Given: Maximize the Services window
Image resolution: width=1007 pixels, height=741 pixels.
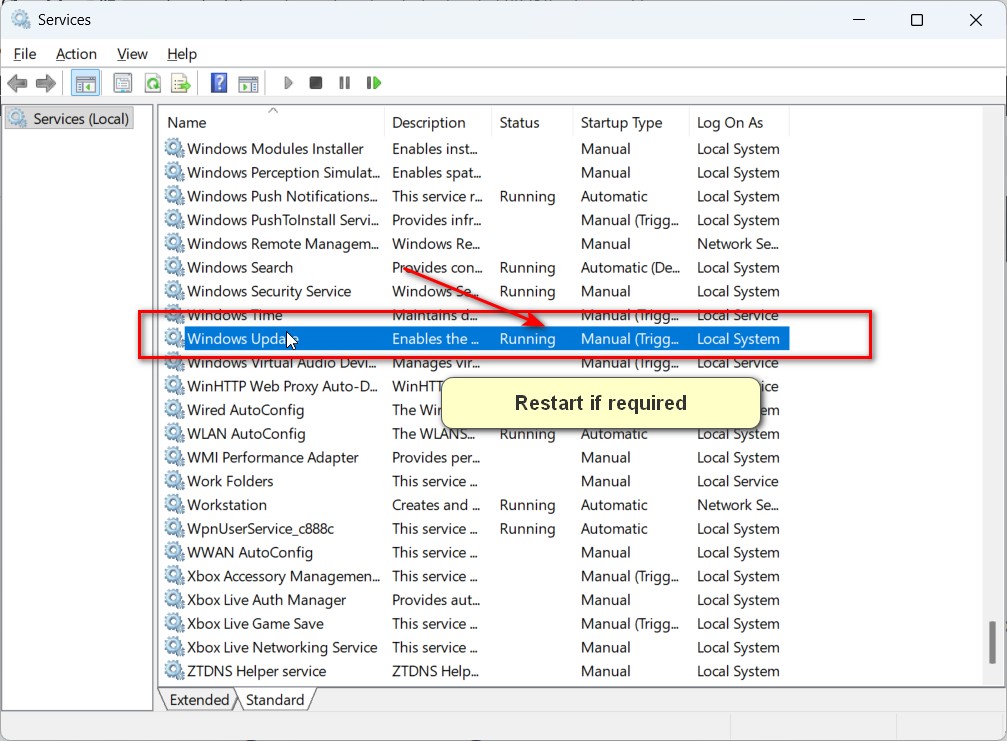Looking at the screenshot, I should coord(916,20).
